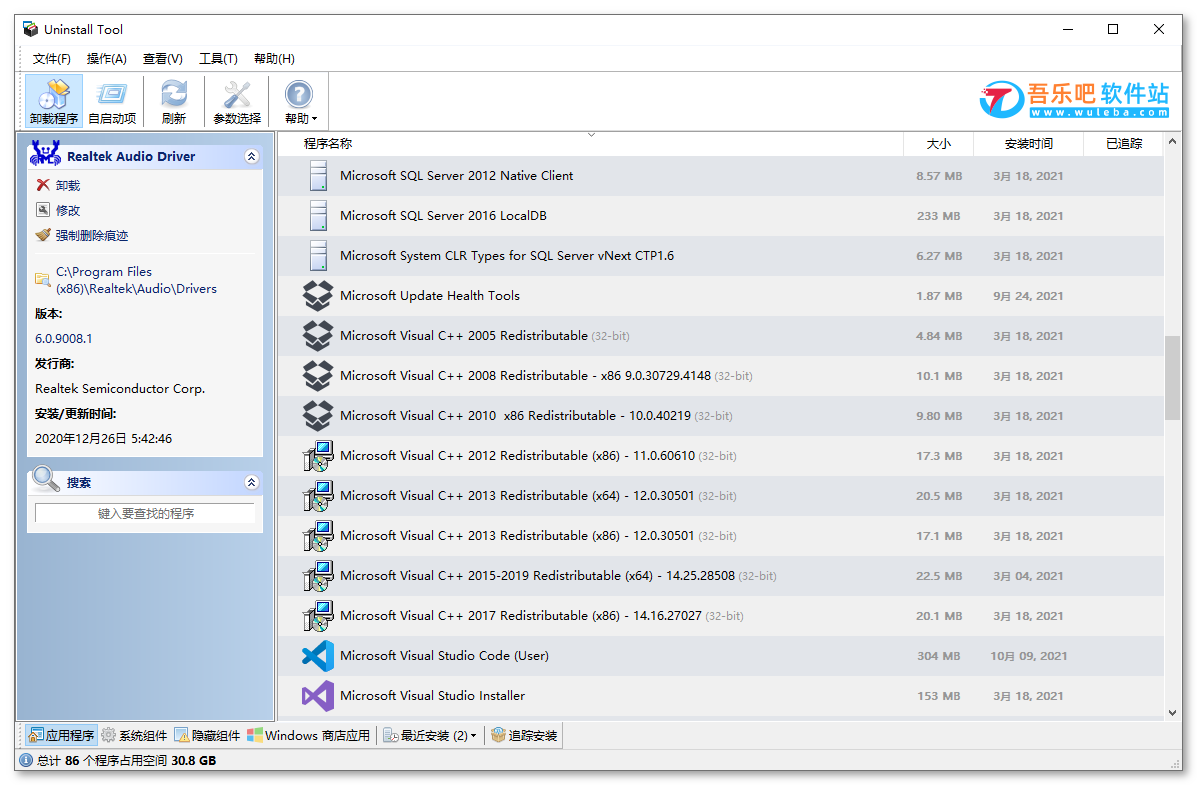Collapse the 搜索 search panel

(251, 483)
